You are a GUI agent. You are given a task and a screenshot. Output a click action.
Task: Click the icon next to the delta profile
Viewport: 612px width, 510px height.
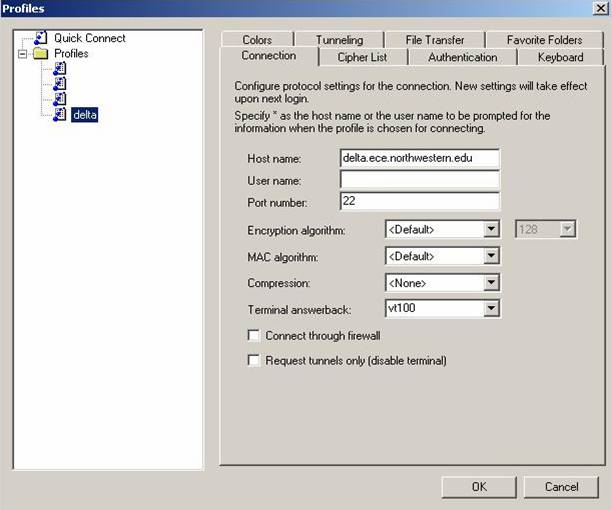point(59,114)
